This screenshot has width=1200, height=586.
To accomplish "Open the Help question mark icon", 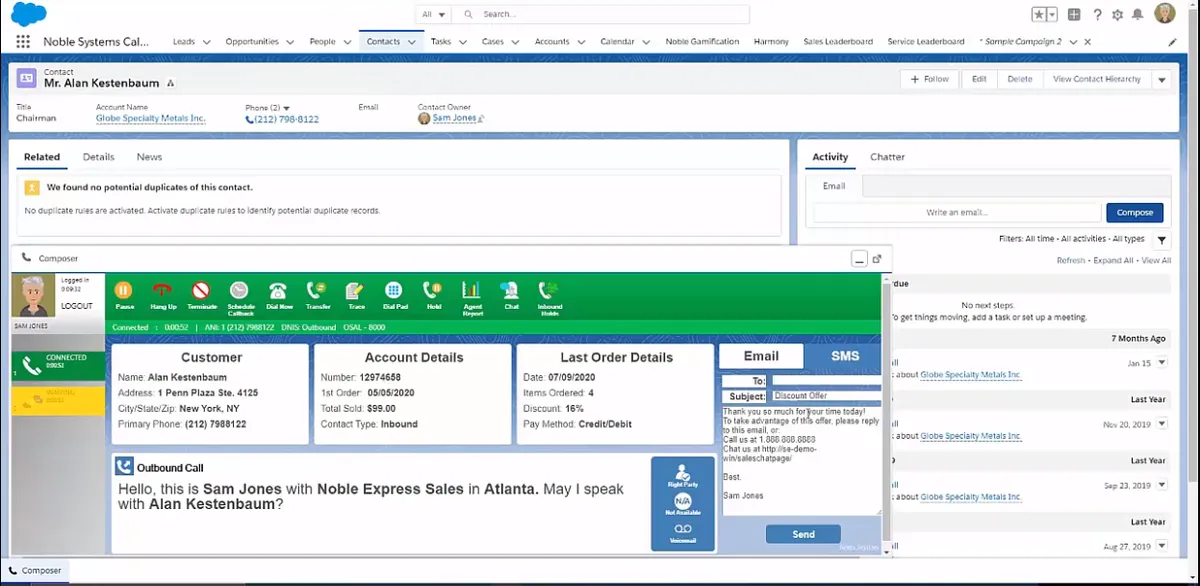I will point(1097,14).
